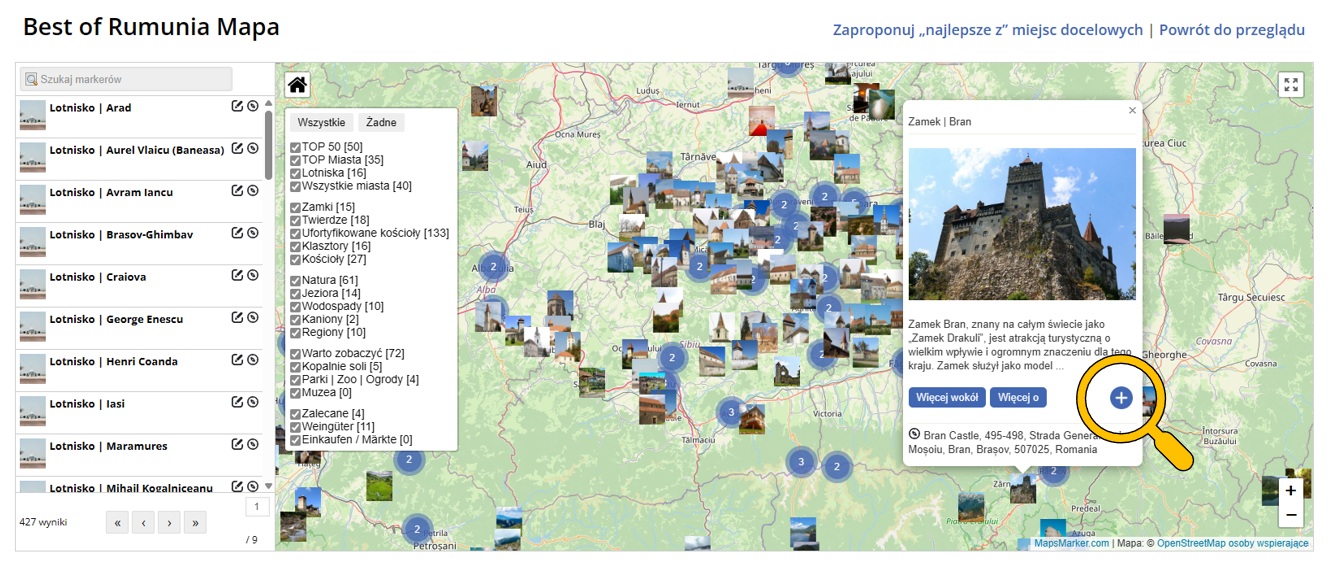Image resolution: width=1329 pixels, height=580 pixels.
Task: Click the home icon on the map
Action: click(297, 86)
